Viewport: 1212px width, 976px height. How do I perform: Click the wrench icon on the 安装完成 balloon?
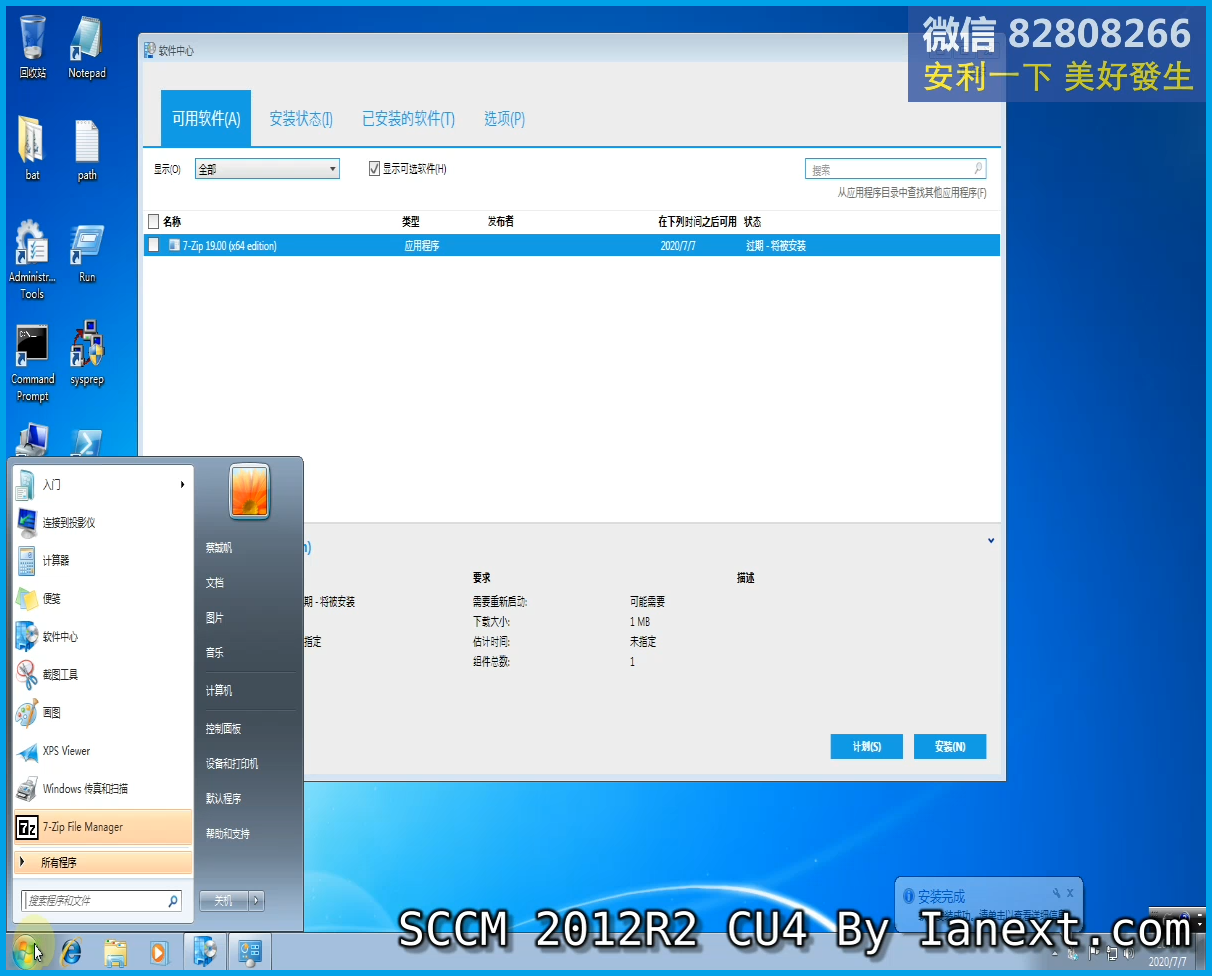click(1055, 893)
